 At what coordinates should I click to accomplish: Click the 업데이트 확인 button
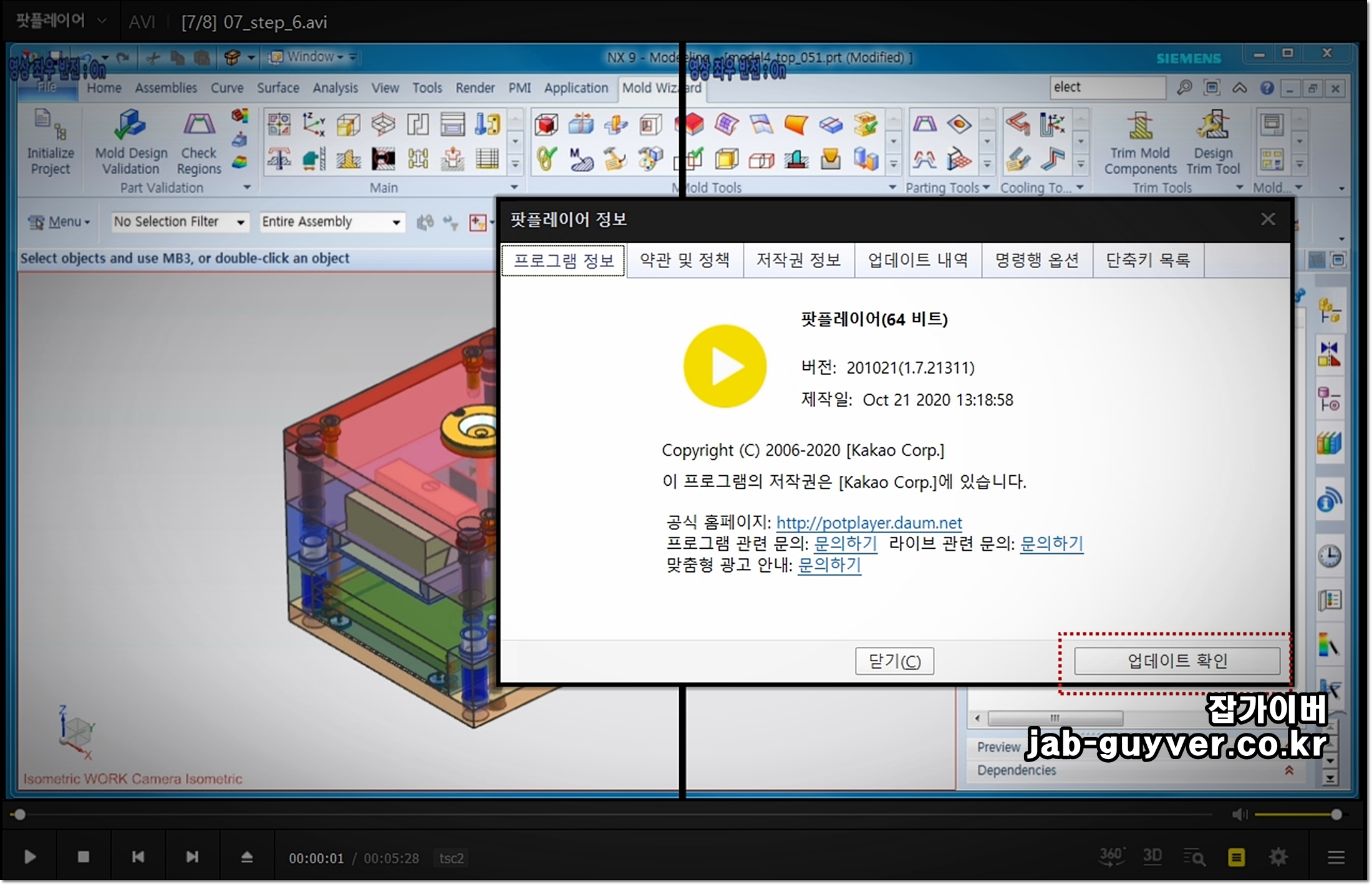pos(1177,660)
